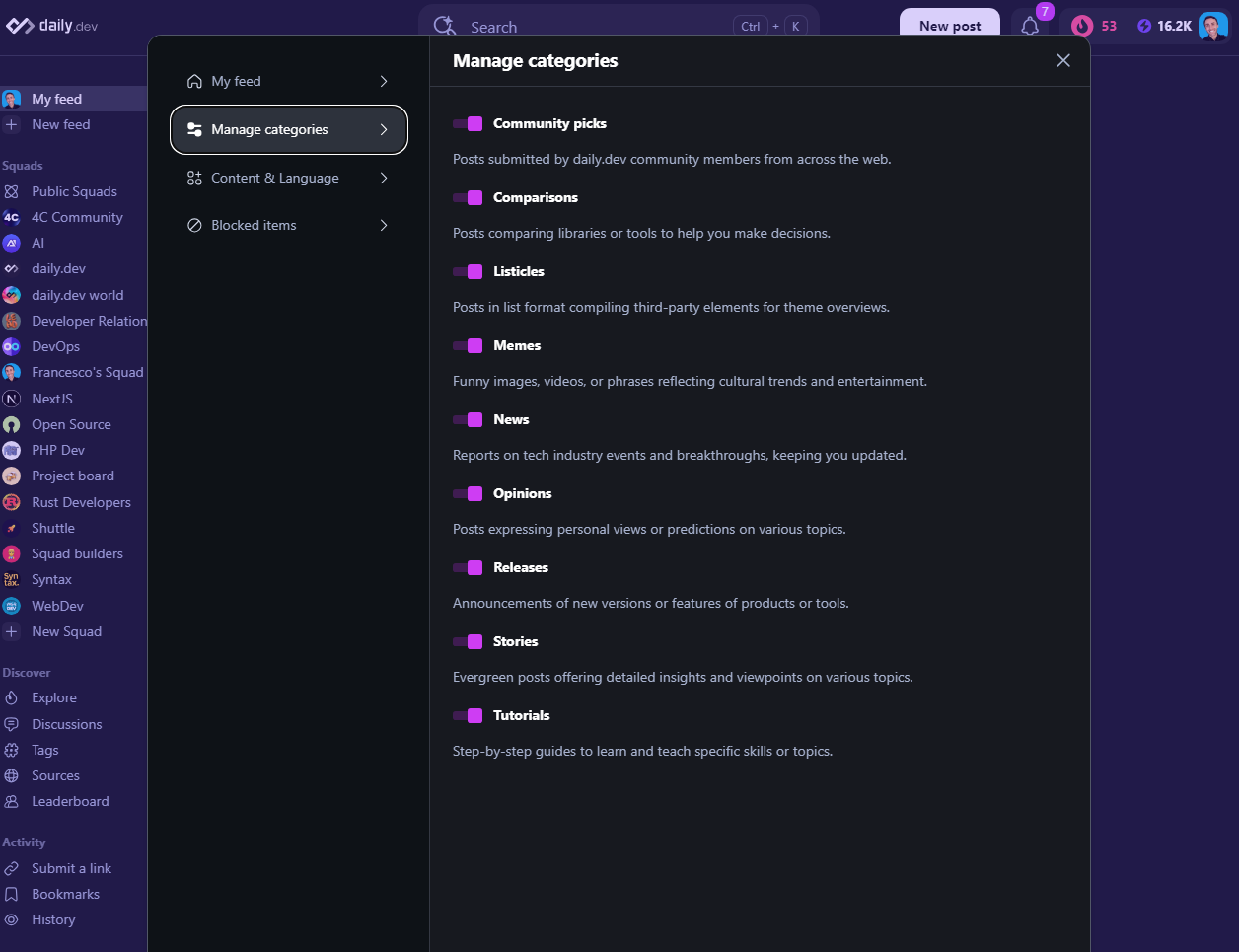Click the Sources globe icon

pyautogui.click(x=12, y=775)
